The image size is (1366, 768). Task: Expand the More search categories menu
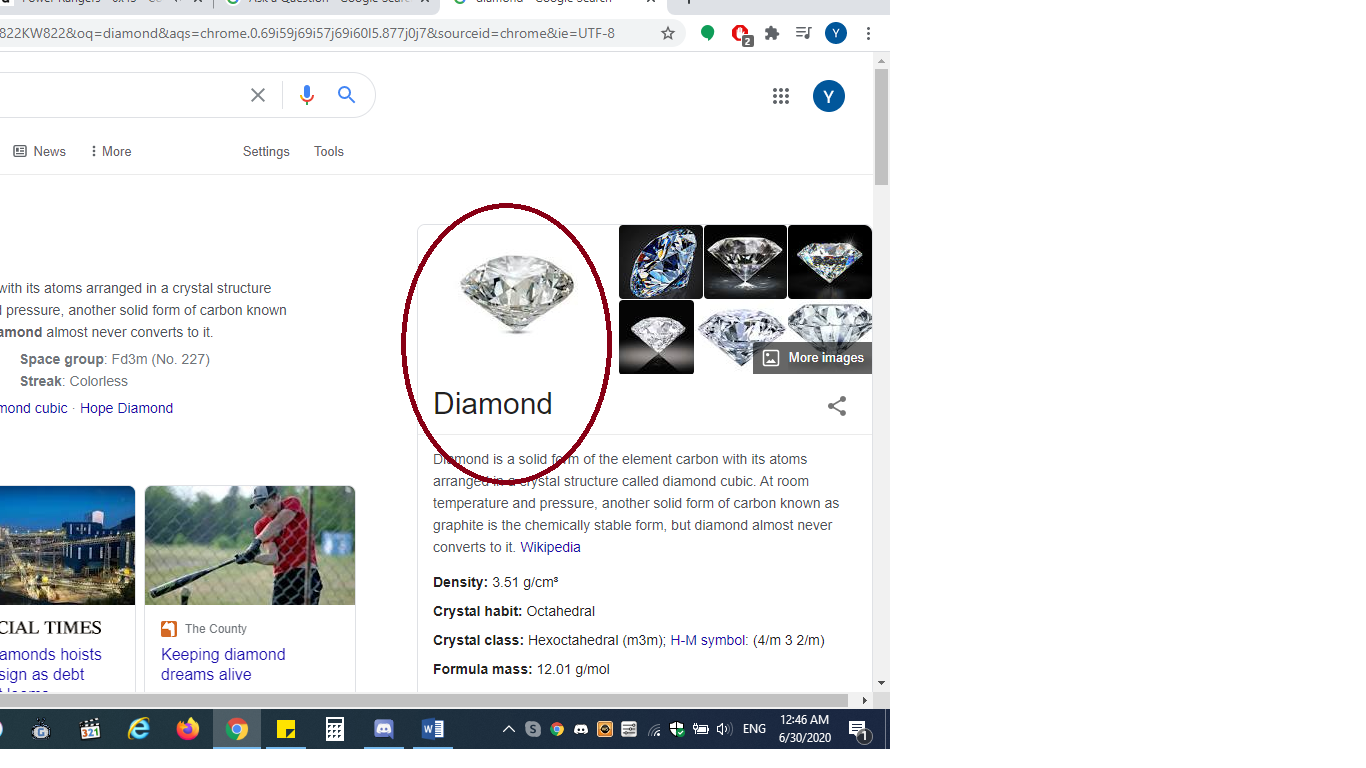(110, 151)
